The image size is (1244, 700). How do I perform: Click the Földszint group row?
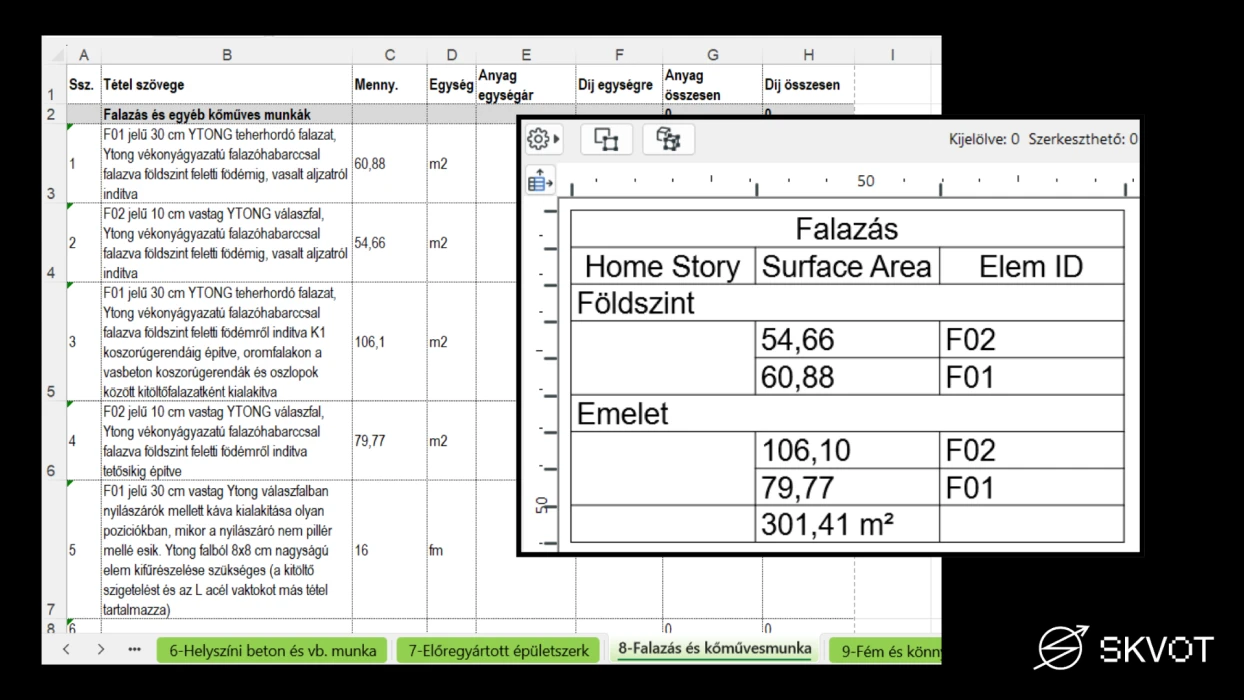pyautogui.click(x=846, y=303)
